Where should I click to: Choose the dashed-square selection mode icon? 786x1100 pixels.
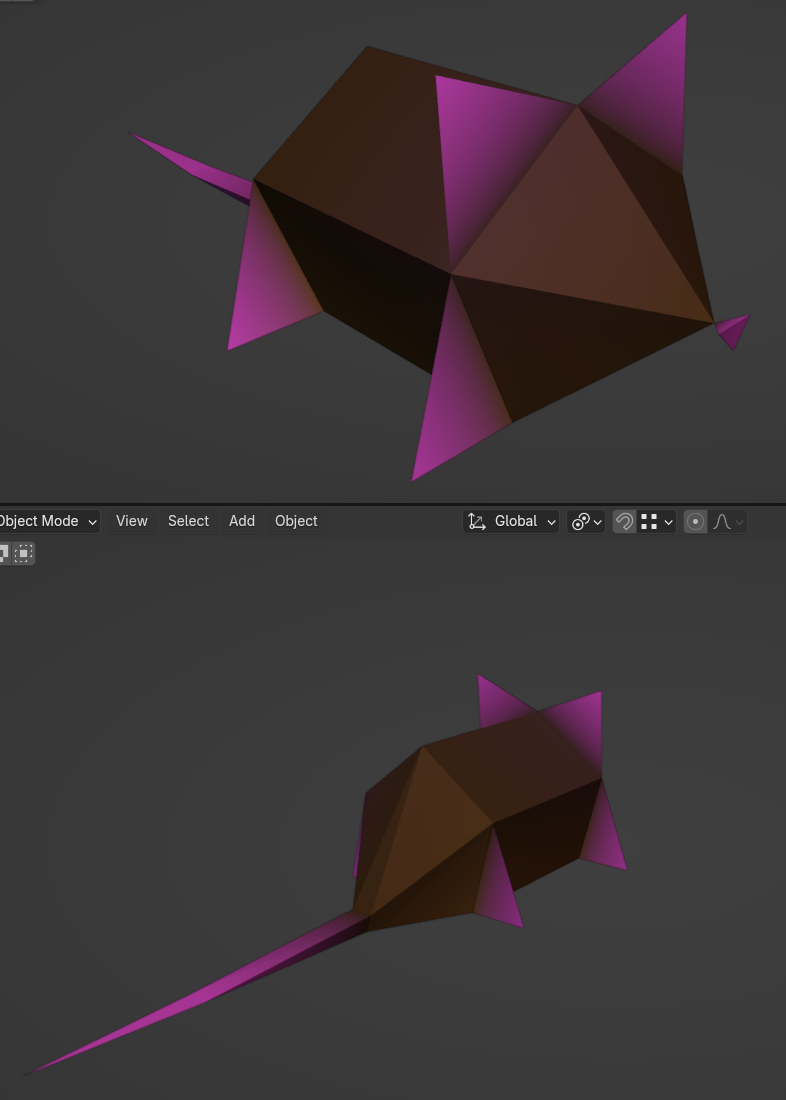click(x=24, y=552)
